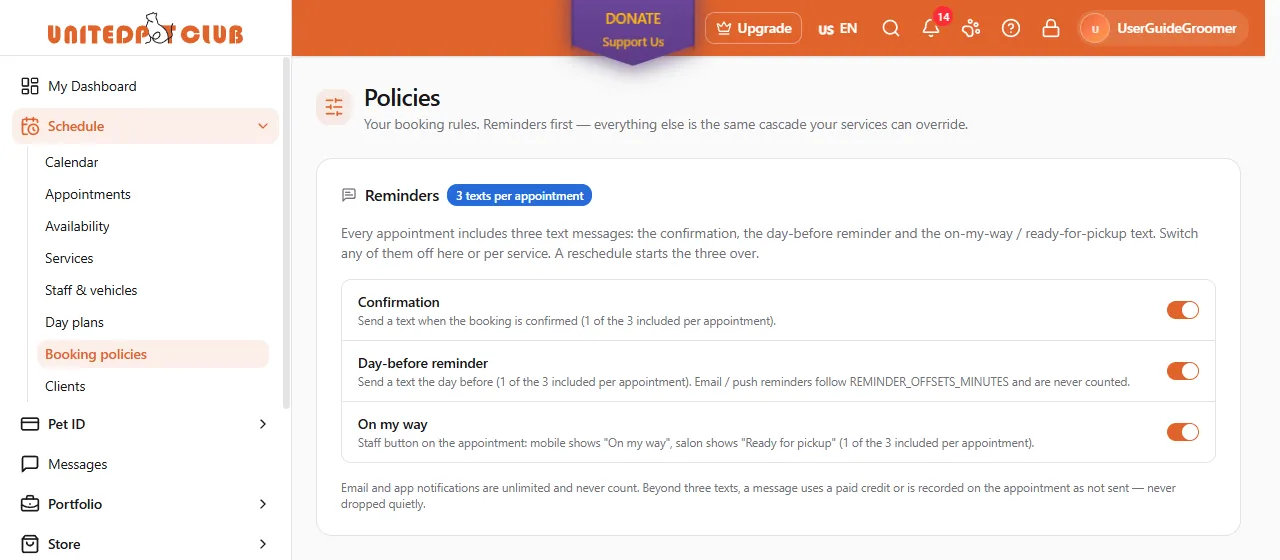The image size is (1280, 560).
Task: Click the Portfolio briefcase icon
Action: click(30, 504)
